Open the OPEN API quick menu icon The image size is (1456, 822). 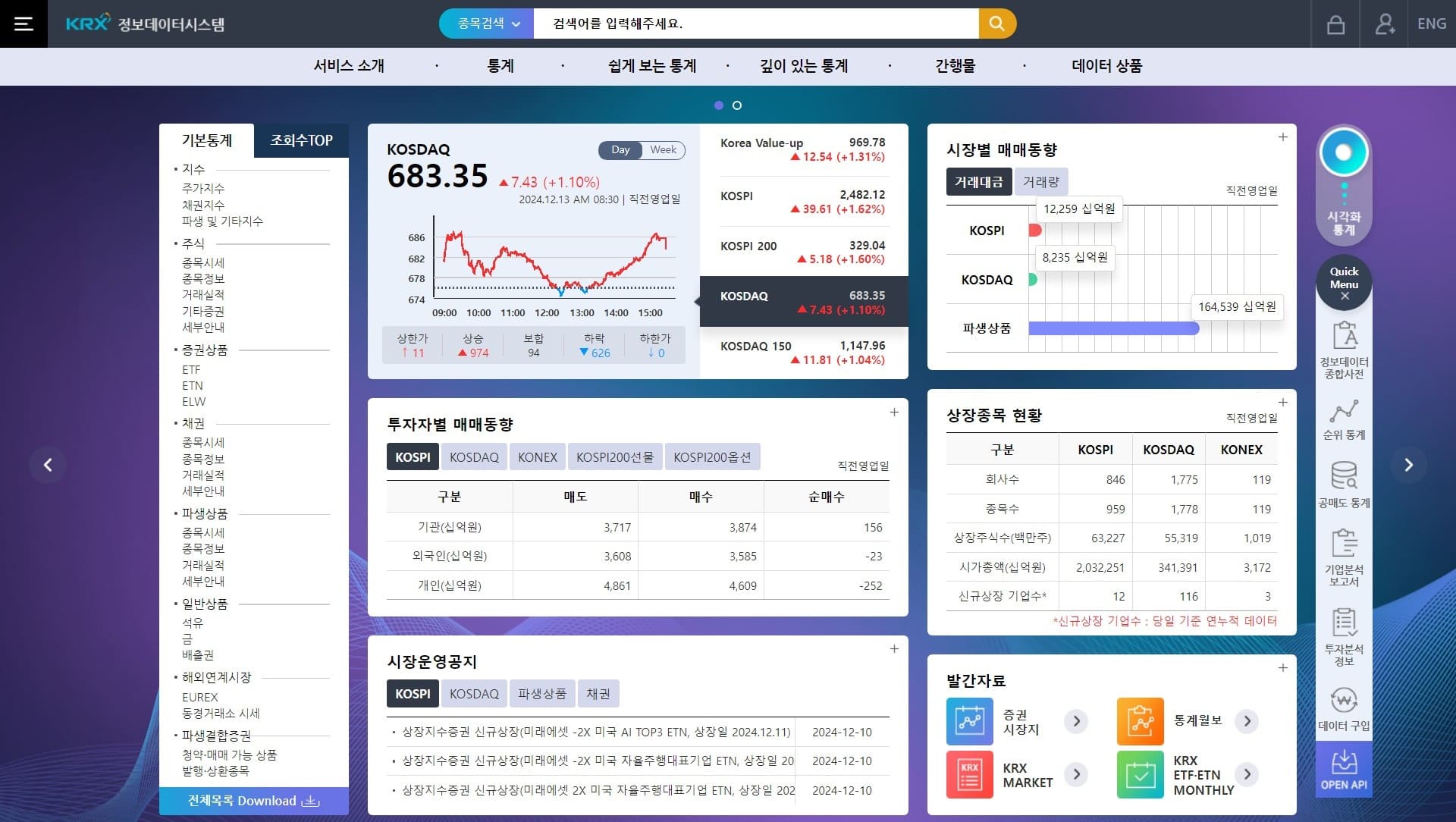click(x=1344, y=770)
